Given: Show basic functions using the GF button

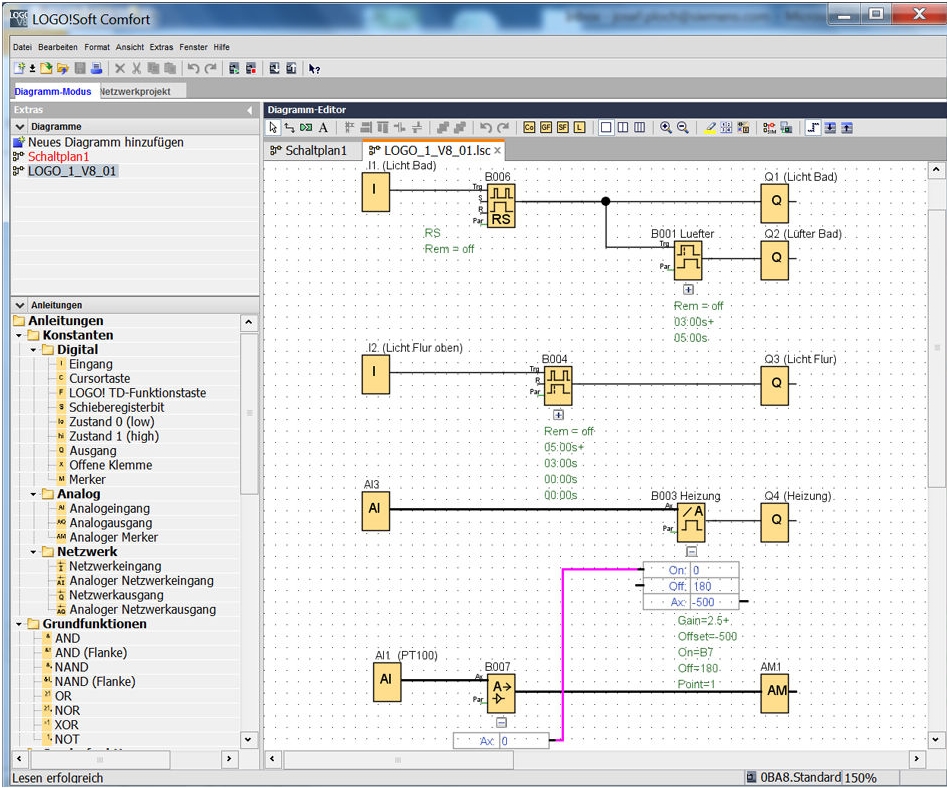Looking at the screenshot, I should [x=546, y=127].
